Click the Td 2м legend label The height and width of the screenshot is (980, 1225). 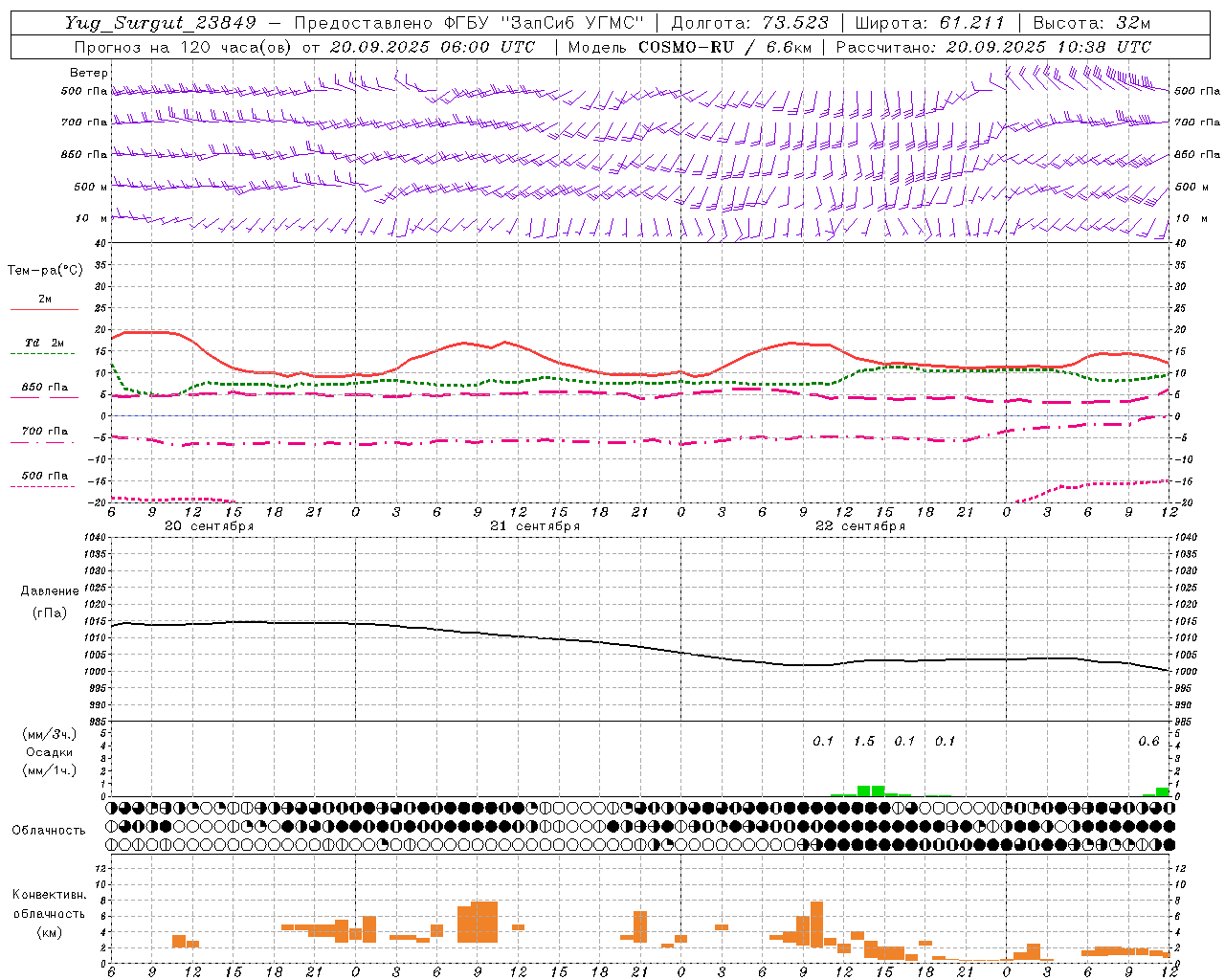(45, 343)
